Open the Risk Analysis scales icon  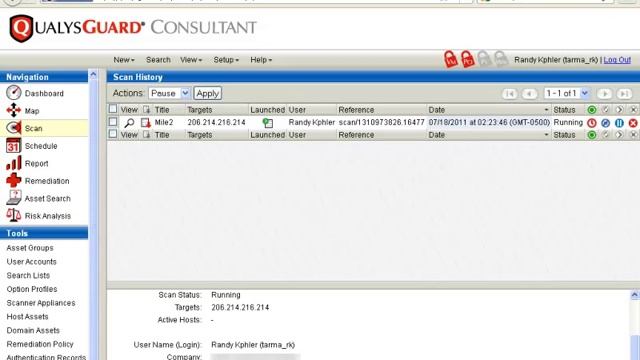(13, 215)
